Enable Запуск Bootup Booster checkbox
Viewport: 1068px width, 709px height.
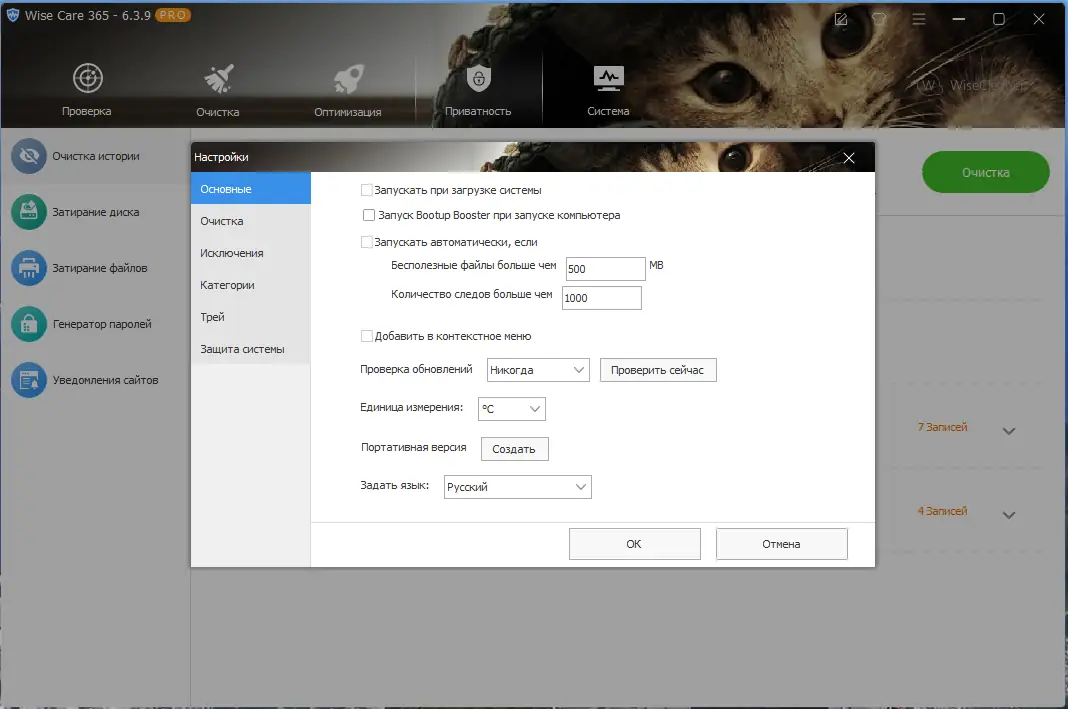[368, 215]
